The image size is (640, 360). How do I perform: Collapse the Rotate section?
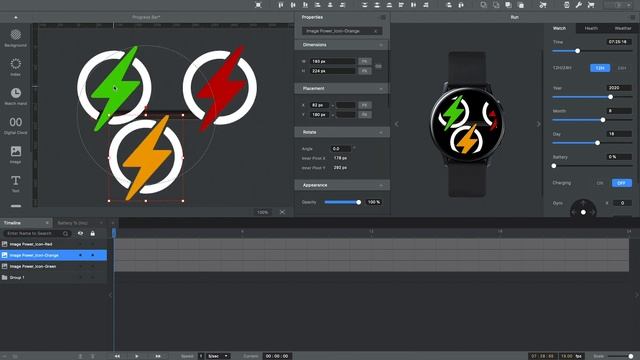381,132
